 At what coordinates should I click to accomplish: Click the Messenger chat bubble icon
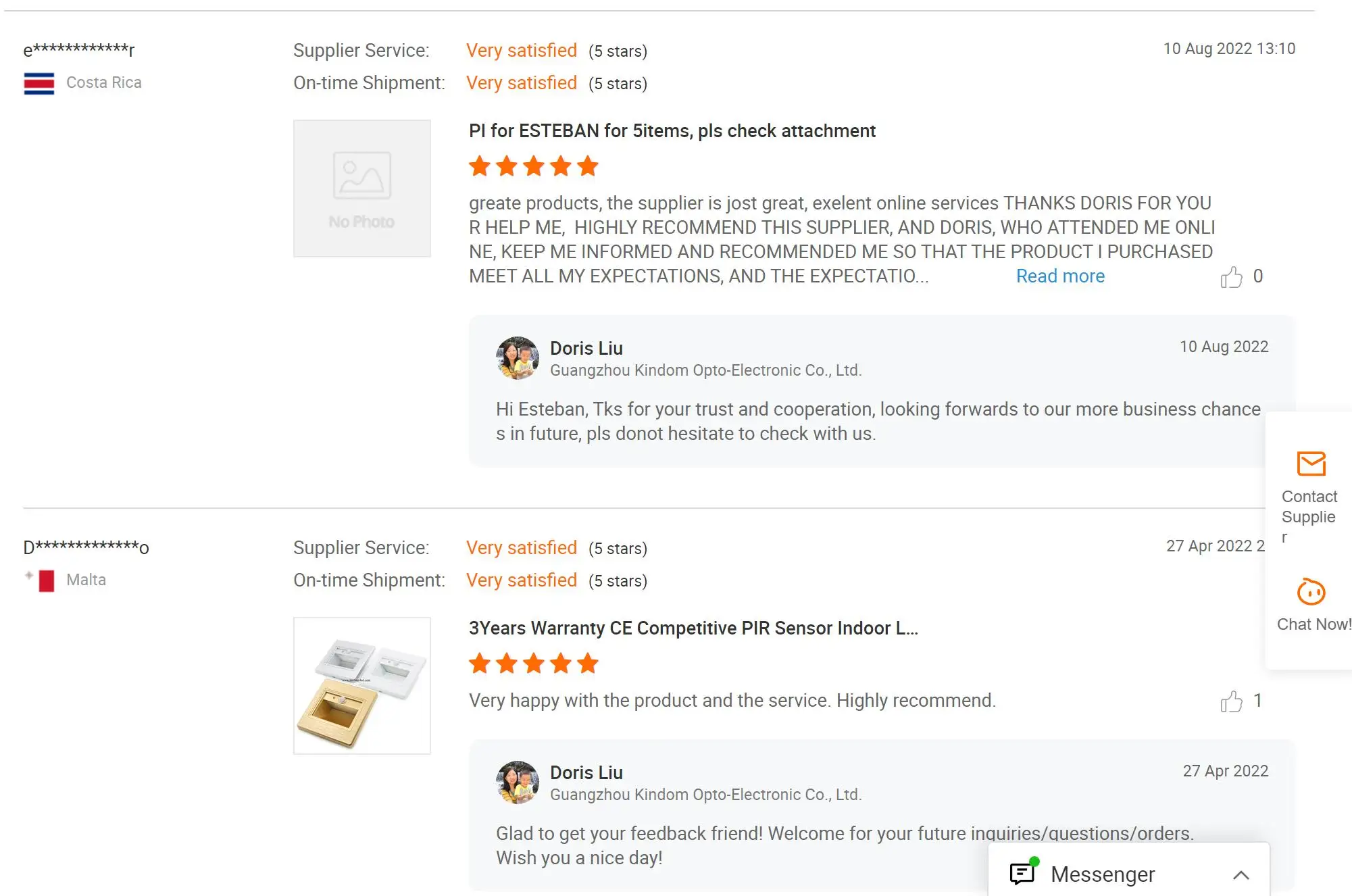click(x=1022, y=873)
